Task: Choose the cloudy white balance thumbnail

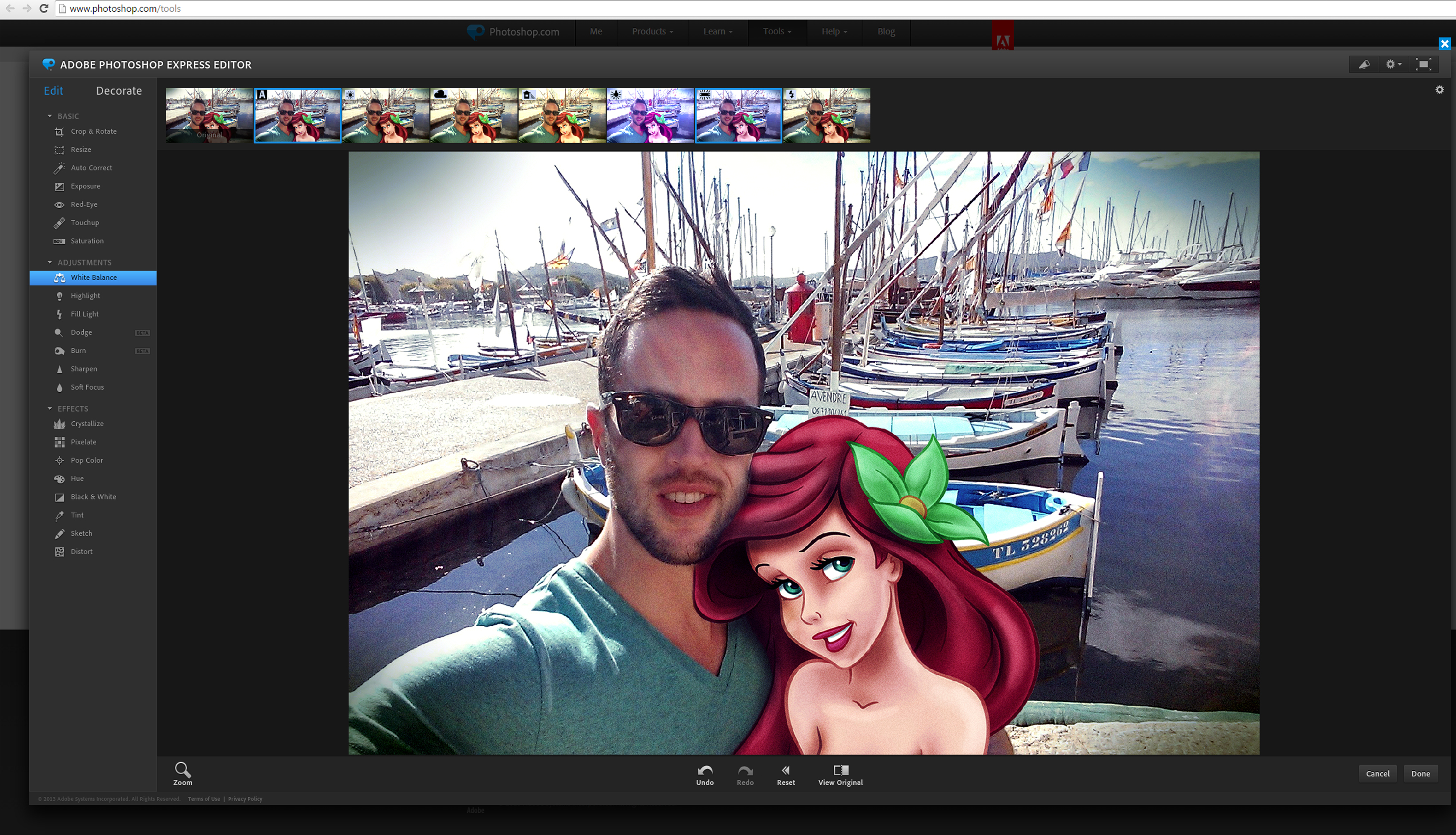Action: click(474, 115)
